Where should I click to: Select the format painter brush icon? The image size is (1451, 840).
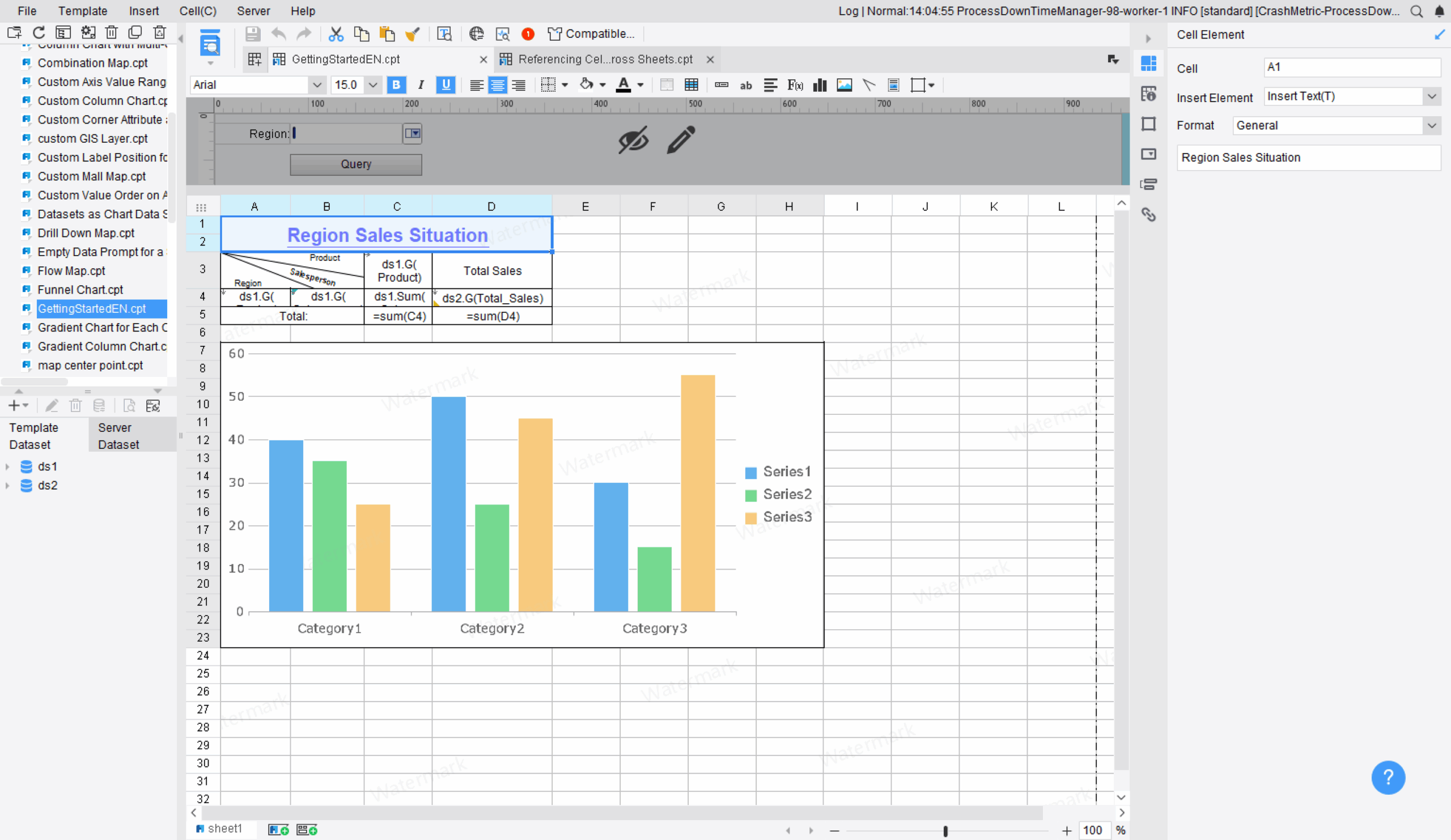point(412,34)
